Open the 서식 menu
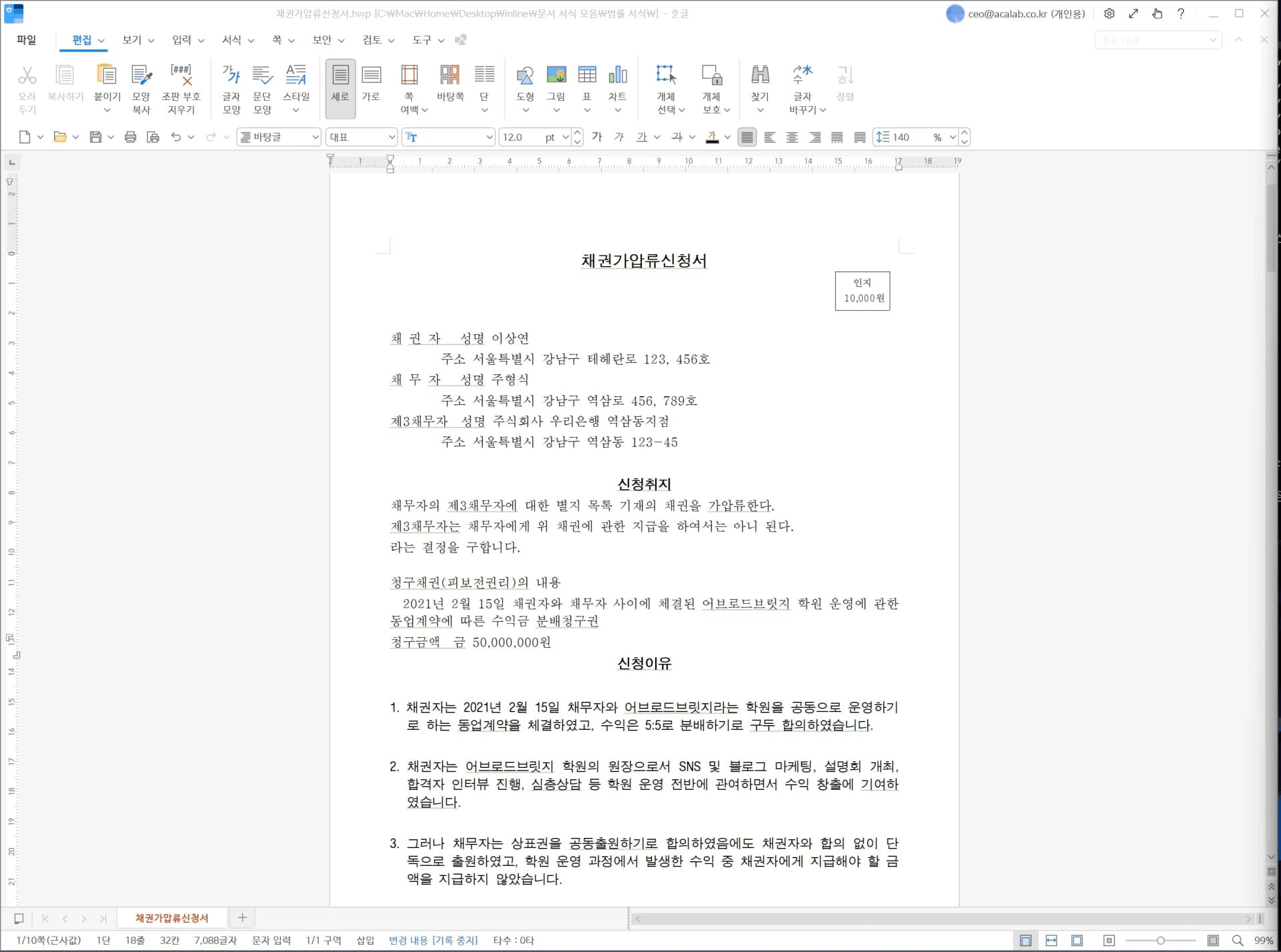This screenshot has width=1281, height=952. tap(232, 40)
